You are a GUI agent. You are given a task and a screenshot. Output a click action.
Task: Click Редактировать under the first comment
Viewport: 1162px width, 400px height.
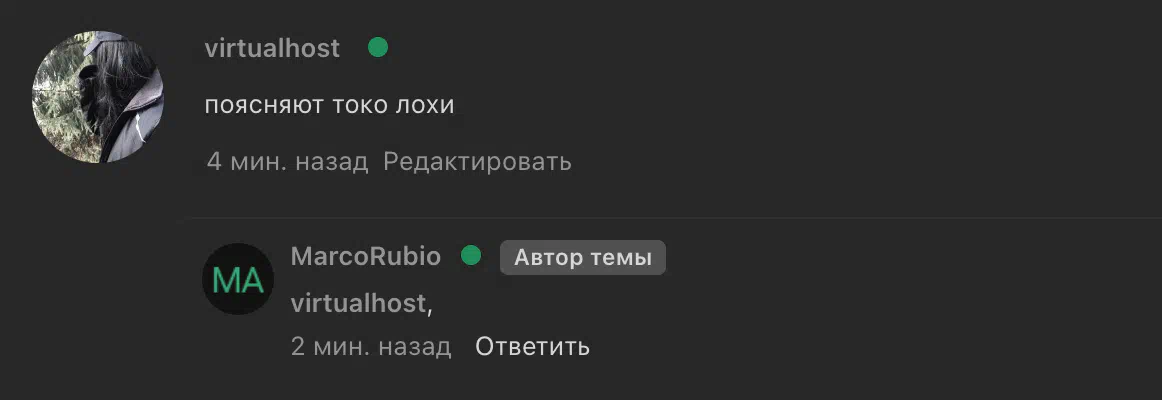pyautogui.click(x=477, y=161)
